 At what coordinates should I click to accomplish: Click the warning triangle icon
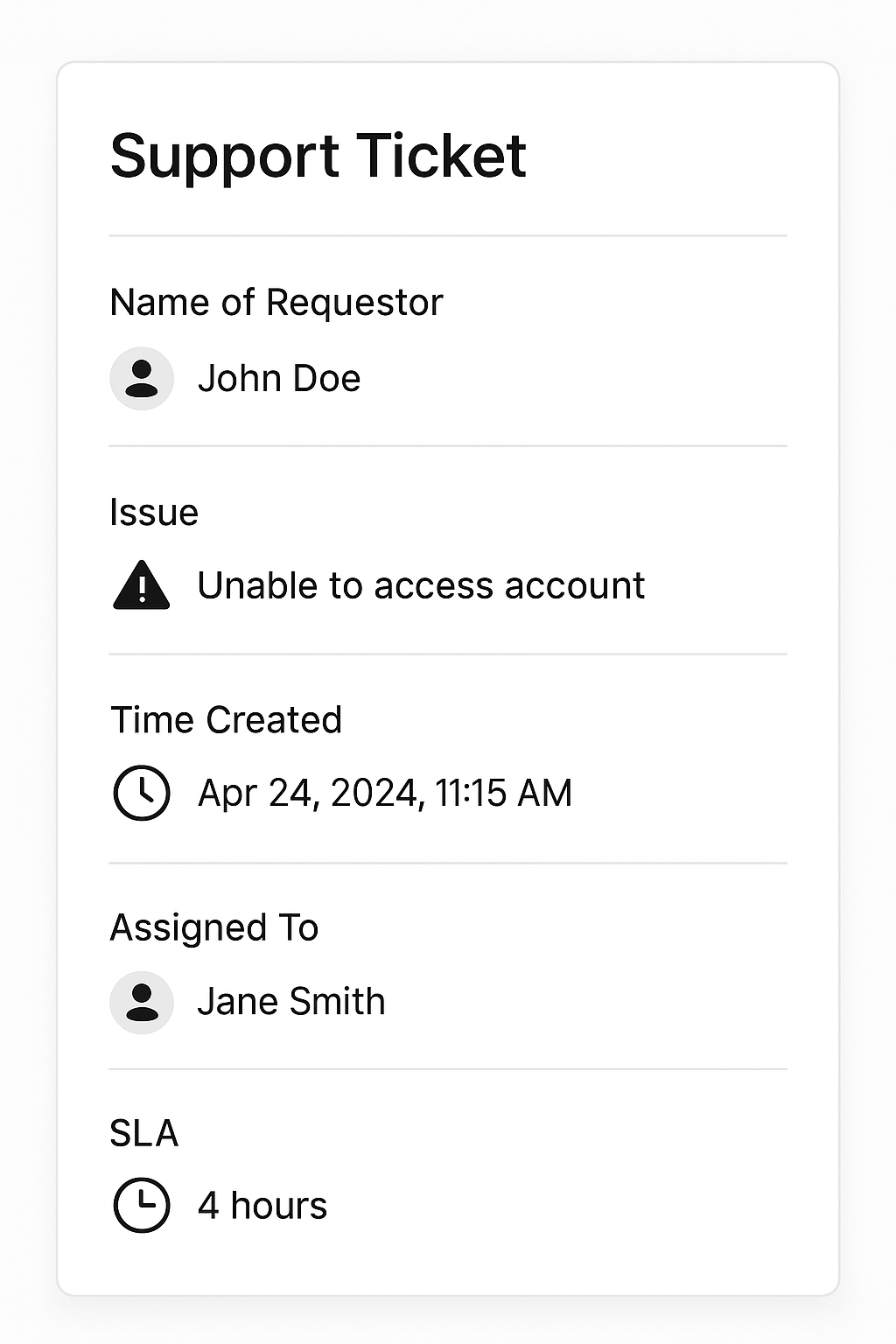[x=142, y=585]
